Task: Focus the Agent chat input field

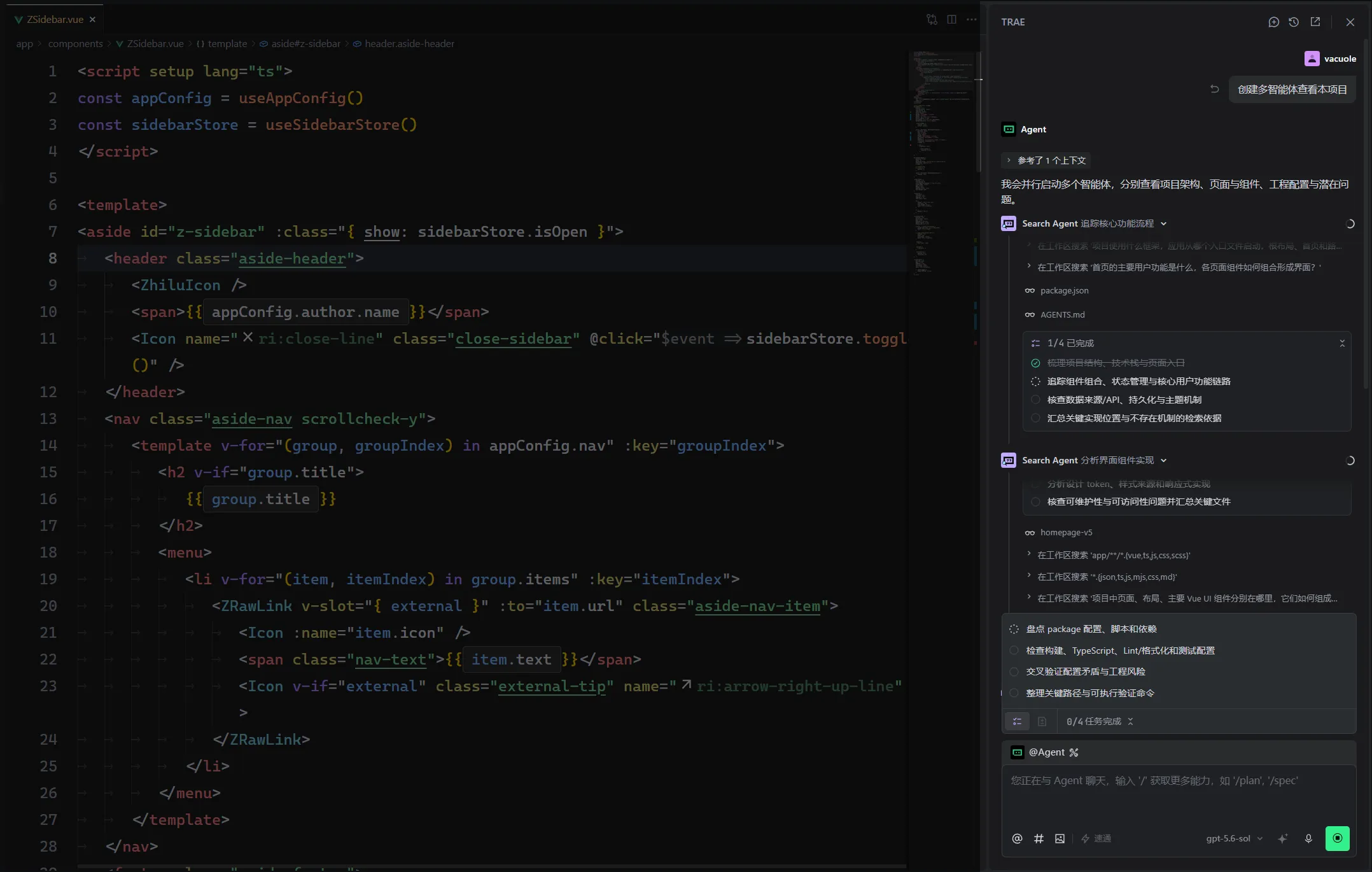Action: (1179, 796)
